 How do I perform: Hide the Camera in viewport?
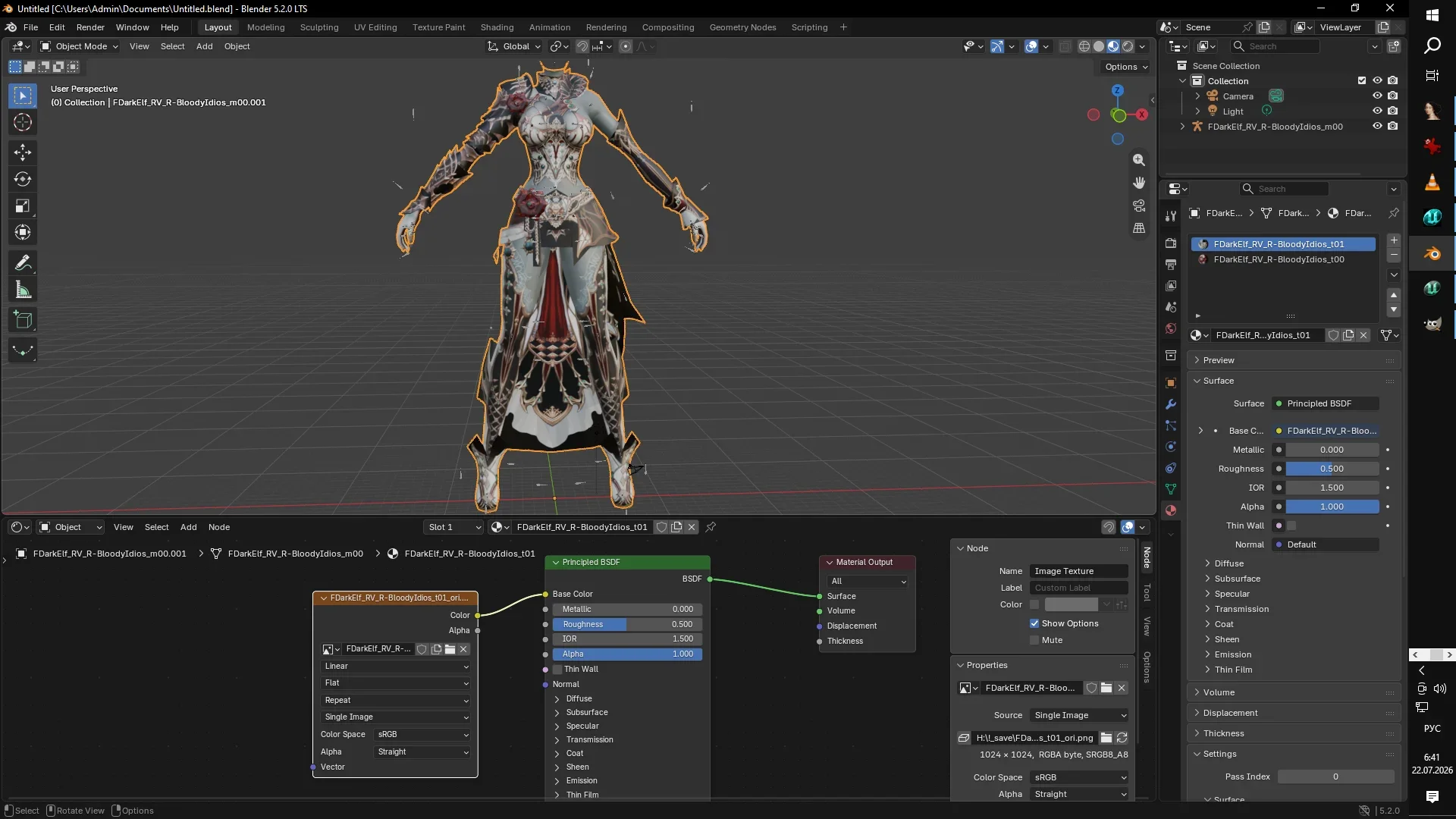[1377, 96]
